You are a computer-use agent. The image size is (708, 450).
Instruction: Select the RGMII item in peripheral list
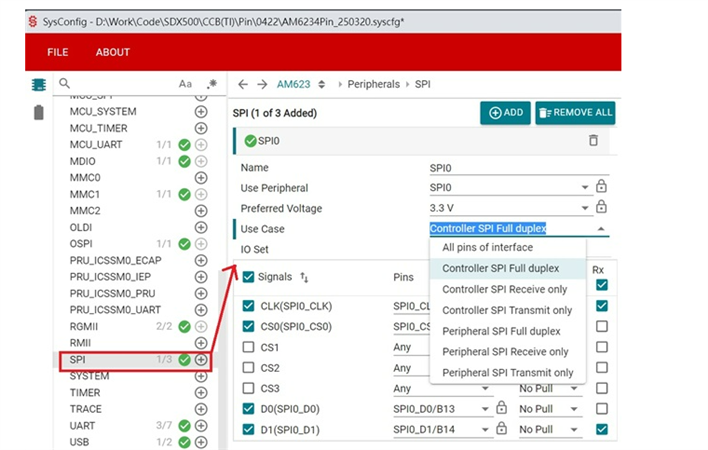tap(84, 326)
